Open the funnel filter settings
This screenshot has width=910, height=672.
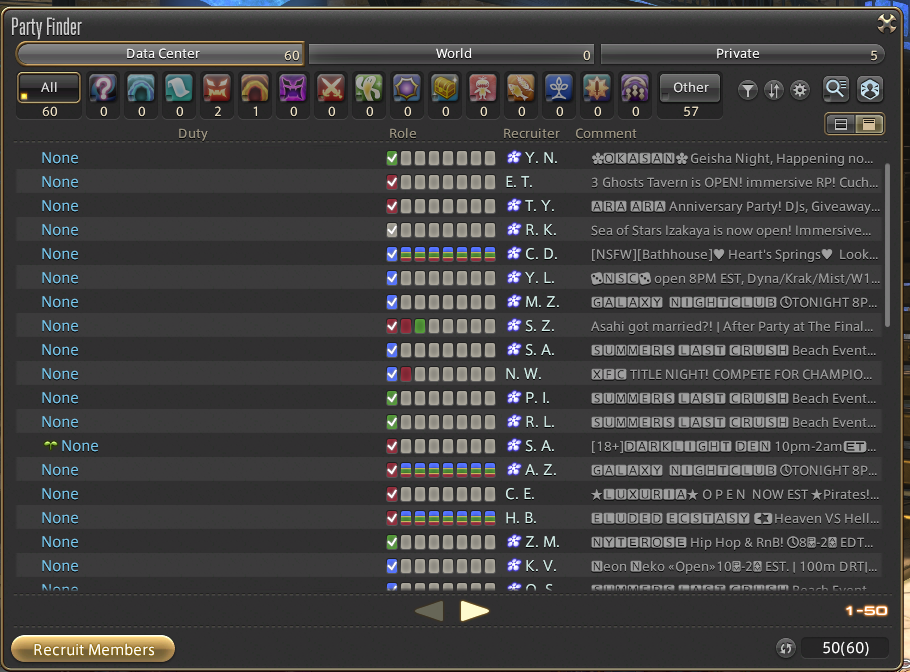click(x=748, y=90)
